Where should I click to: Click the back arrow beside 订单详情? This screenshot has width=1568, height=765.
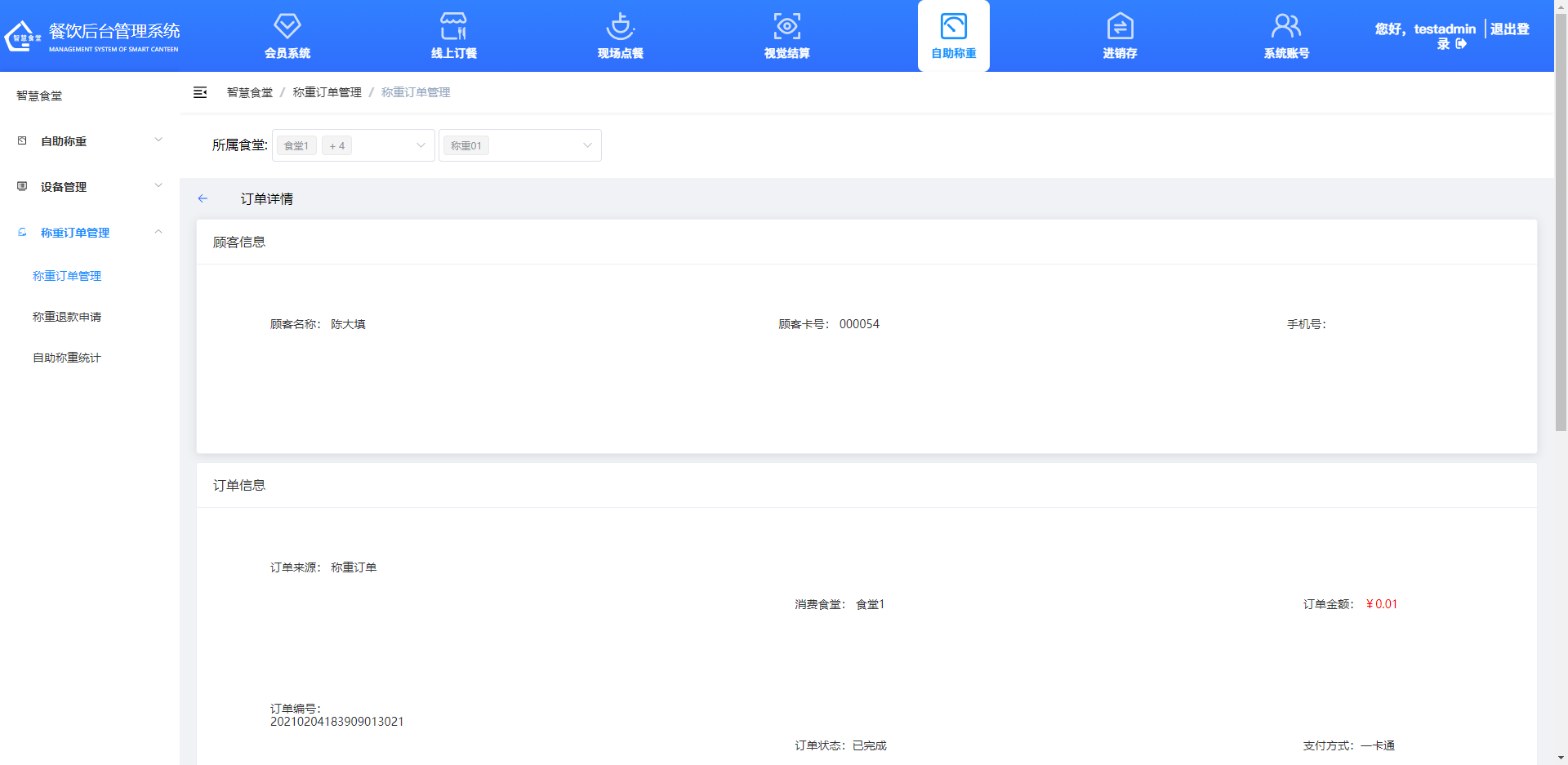(x=203, y=198)
